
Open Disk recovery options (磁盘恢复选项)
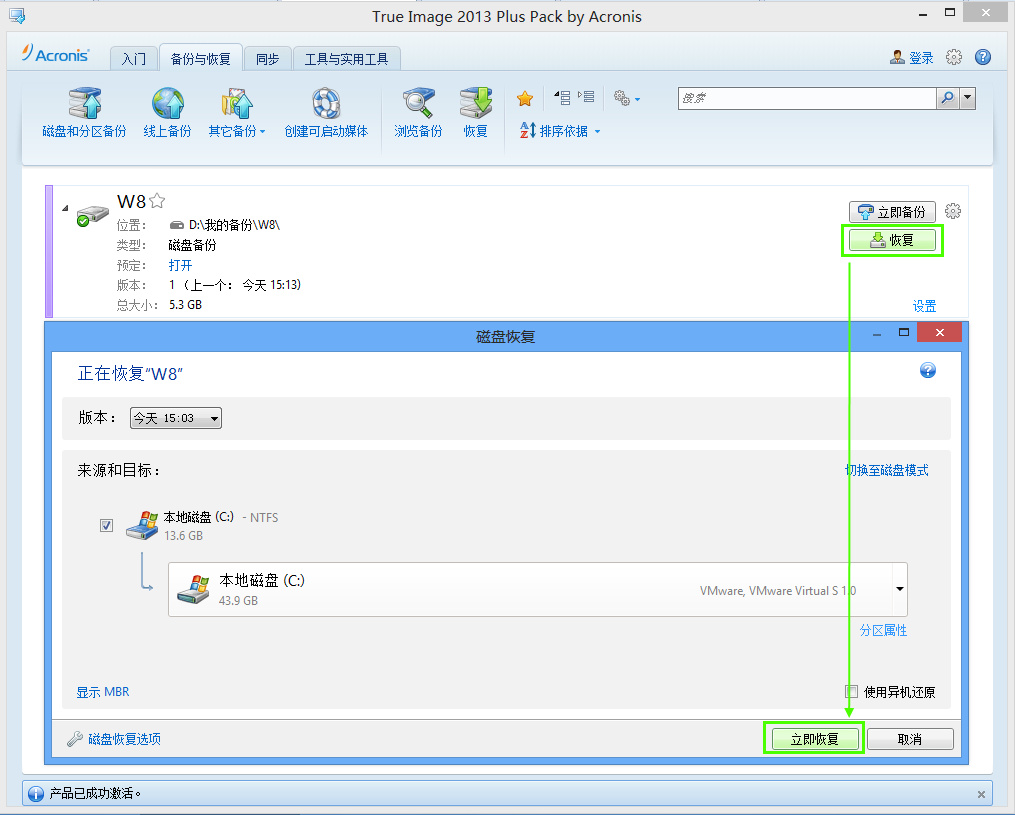pos(115,739)
